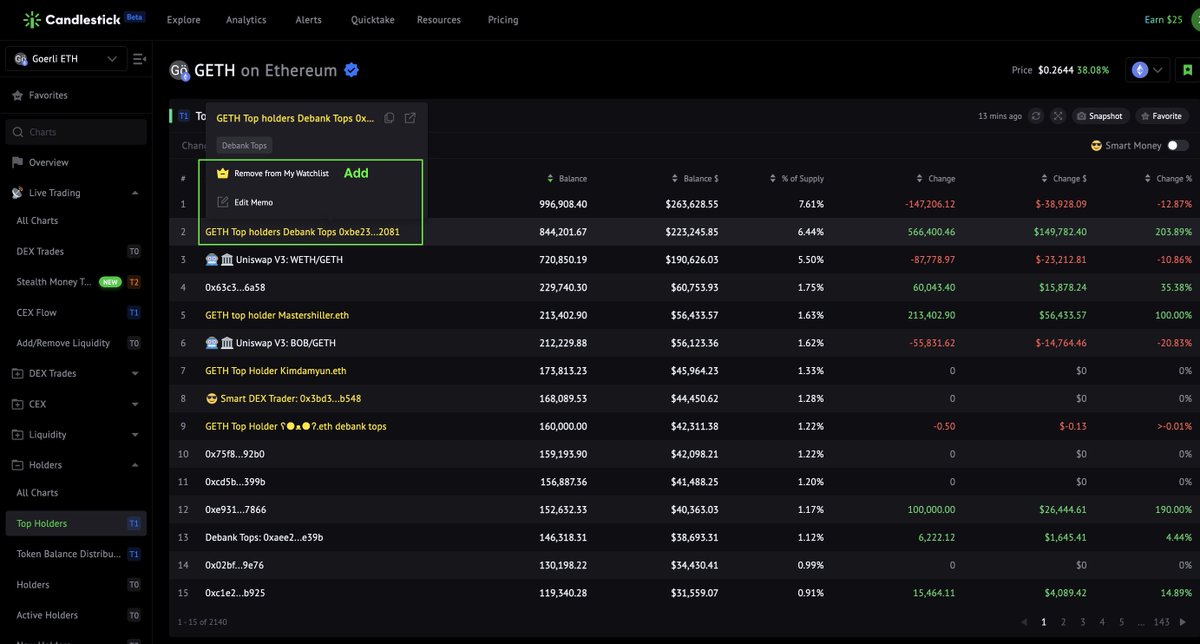This screenshot has height=644, width=1200.
Task: Open address 0x63c3...6a58
Action: 235,287
